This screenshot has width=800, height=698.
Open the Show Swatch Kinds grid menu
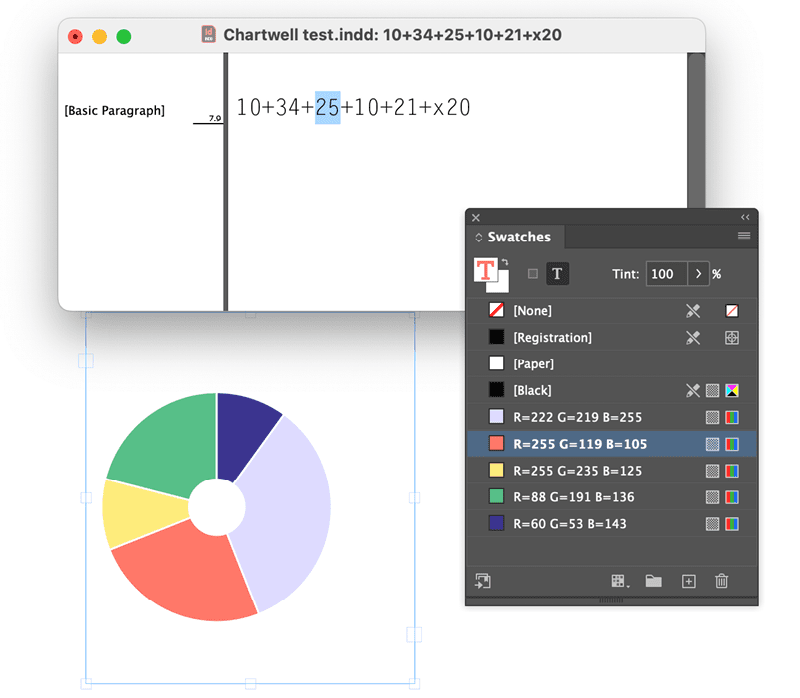pos(620,581)
